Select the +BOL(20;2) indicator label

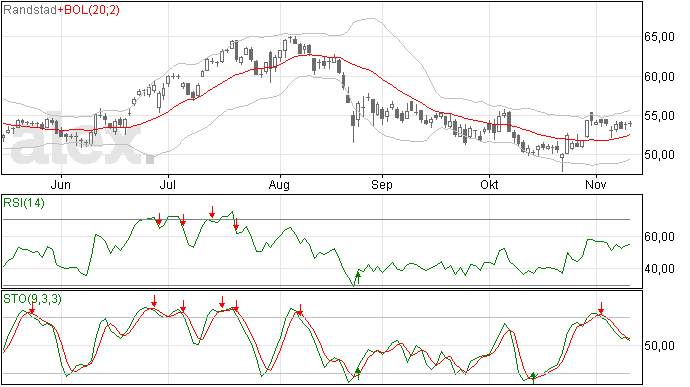(88, 10)
